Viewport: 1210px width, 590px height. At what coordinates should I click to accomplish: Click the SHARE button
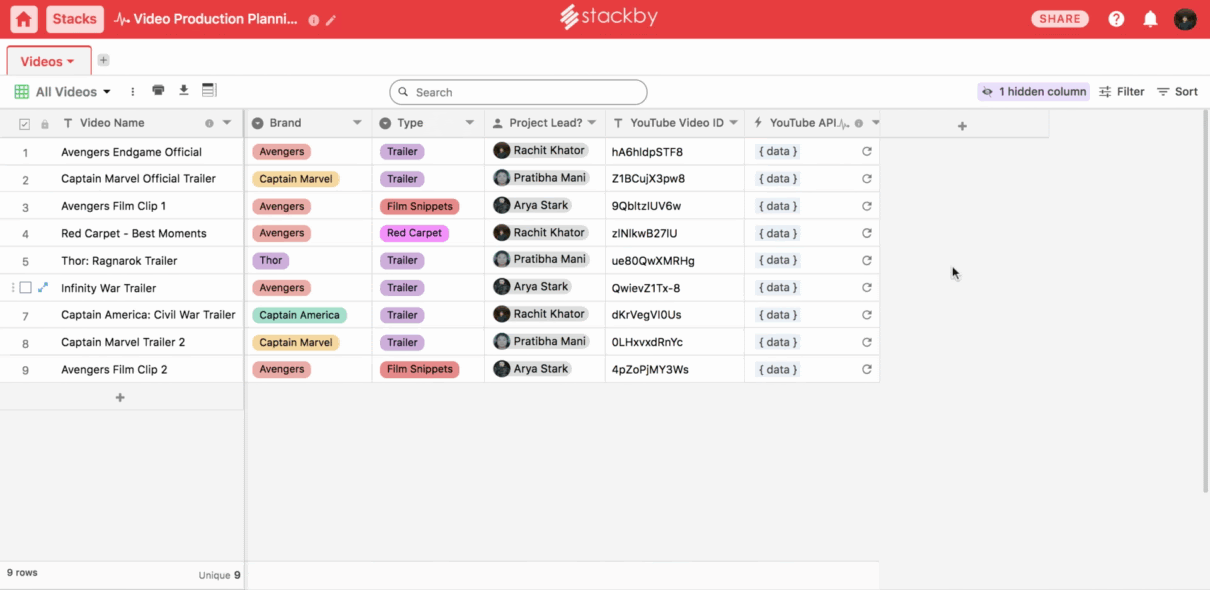1060,19
